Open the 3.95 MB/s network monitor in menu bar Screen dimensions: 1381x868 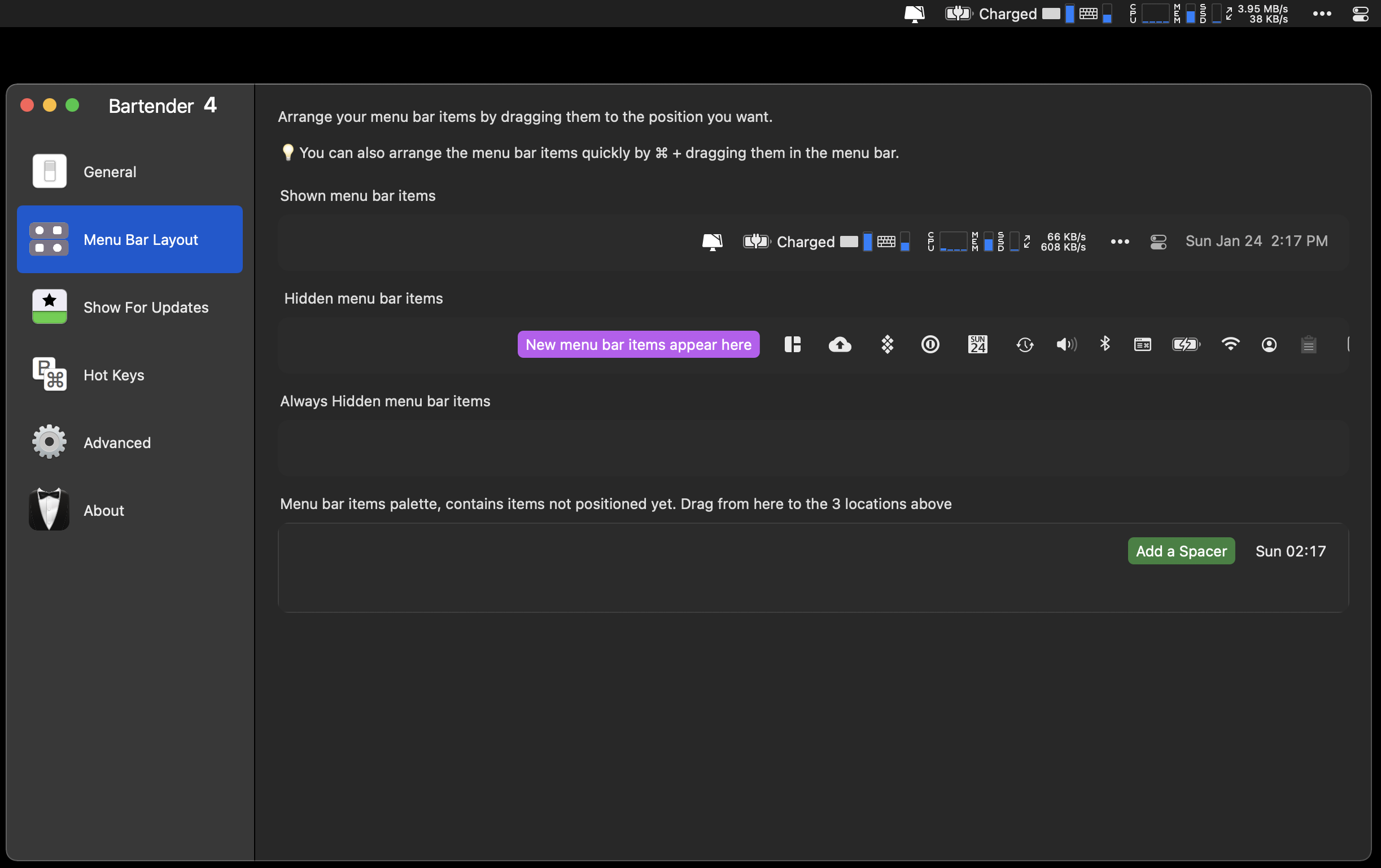[x=1257, y=14]
